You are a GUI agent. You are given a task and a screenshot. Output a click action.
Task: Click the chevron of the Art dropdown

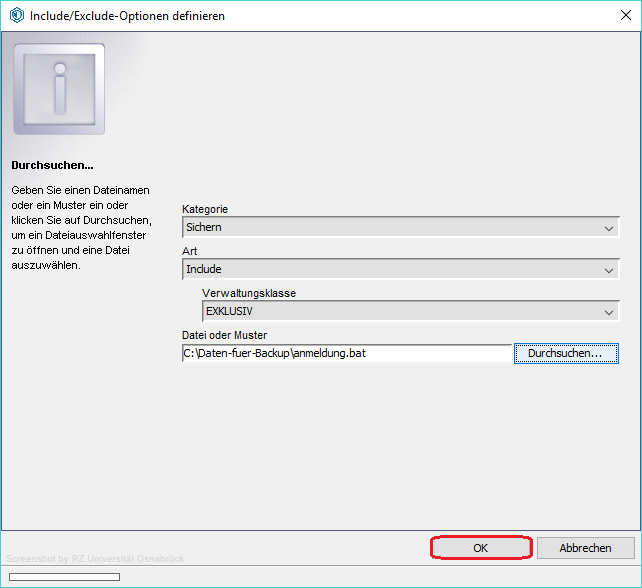(610, 270)
